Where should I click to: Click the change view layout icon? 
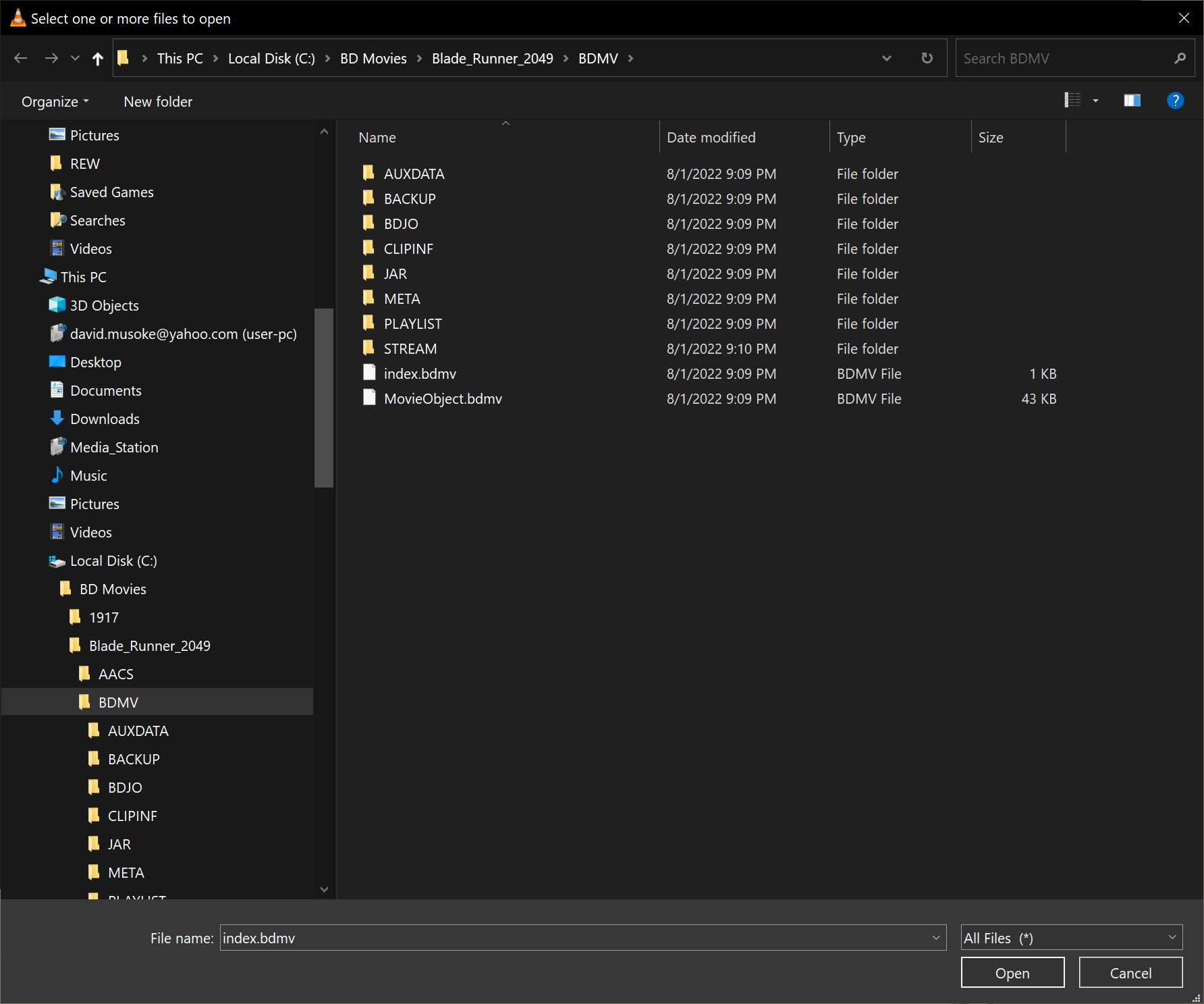tap(1072, 101)
